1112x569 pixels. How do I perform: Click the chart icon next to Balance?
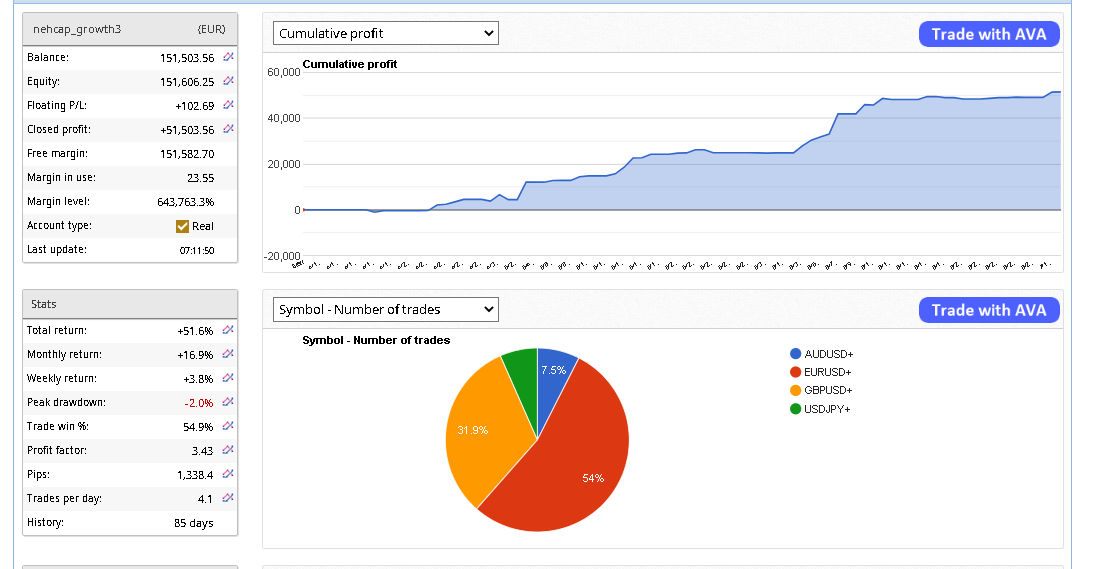coord(228,57)
